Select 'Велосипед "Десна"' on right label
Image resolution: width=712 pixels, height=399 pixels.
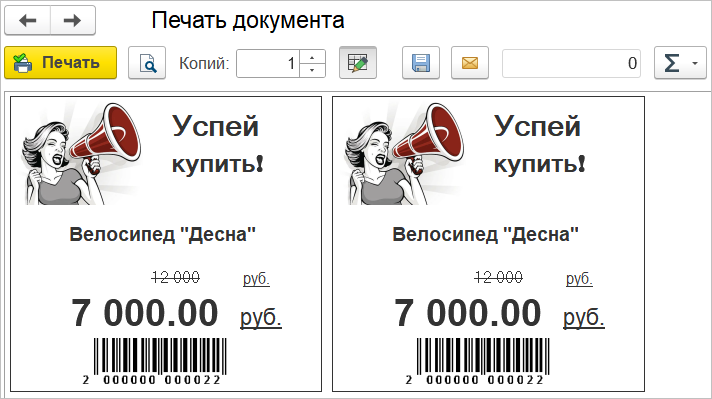pos(485,235)
